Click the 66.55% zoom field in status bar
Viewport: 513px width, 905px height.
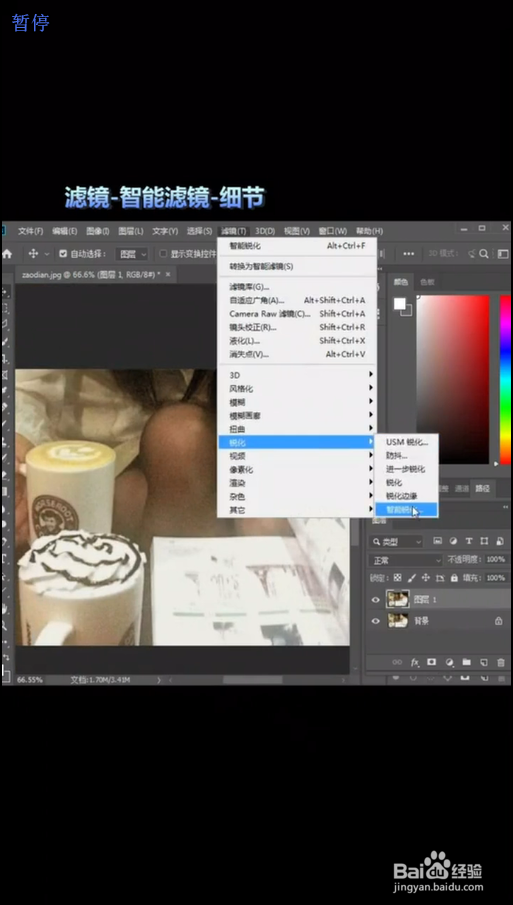tap(29, 680)
